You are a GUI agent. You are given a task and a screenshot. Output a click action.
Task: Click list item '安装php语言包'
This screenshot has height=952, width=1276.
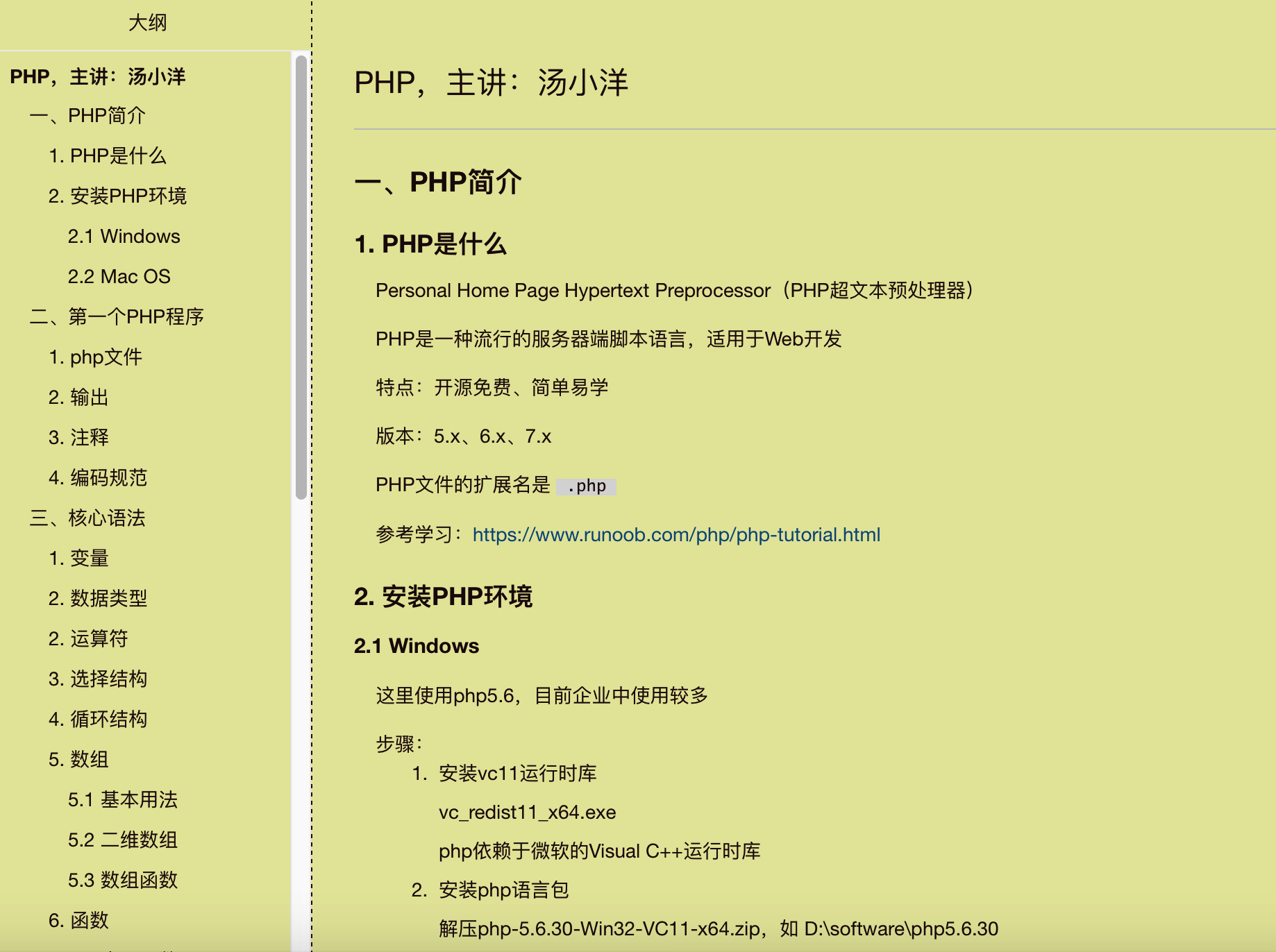click(504, 890)
